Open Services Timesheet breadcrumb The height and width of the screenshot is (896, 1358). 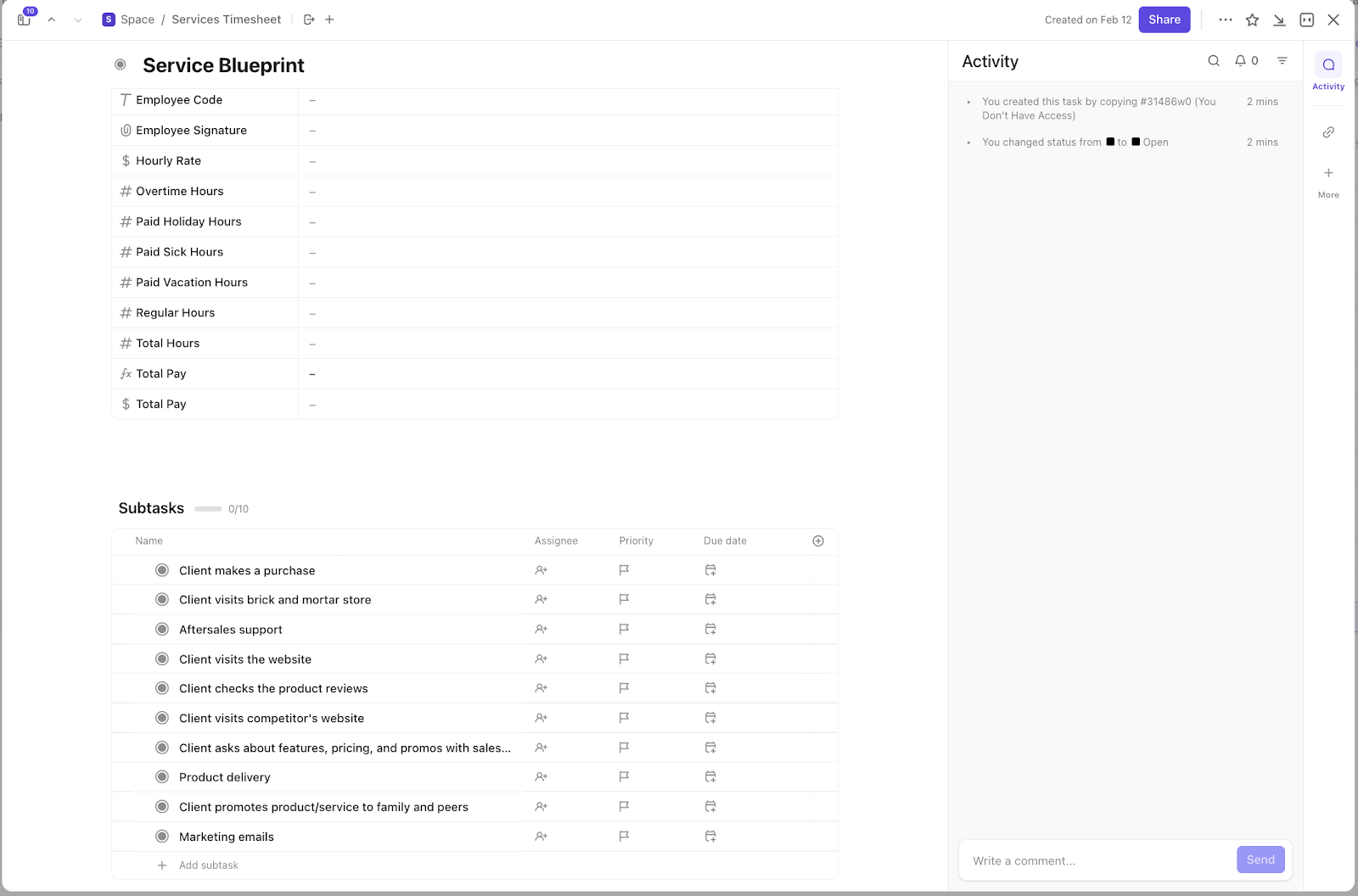226,20
